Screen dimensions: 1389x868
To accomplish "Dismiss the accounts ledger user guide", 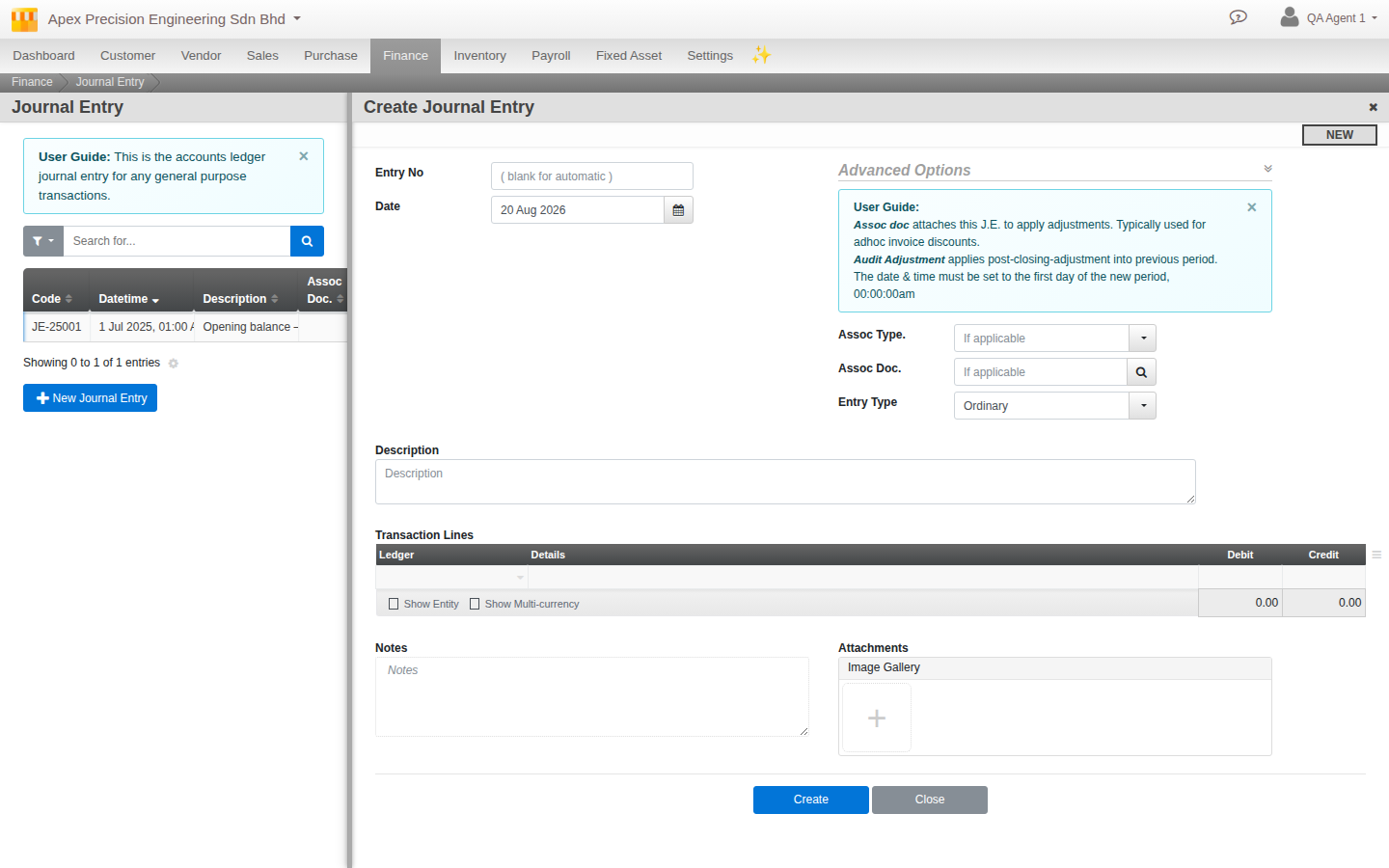I will pos(304,156).
